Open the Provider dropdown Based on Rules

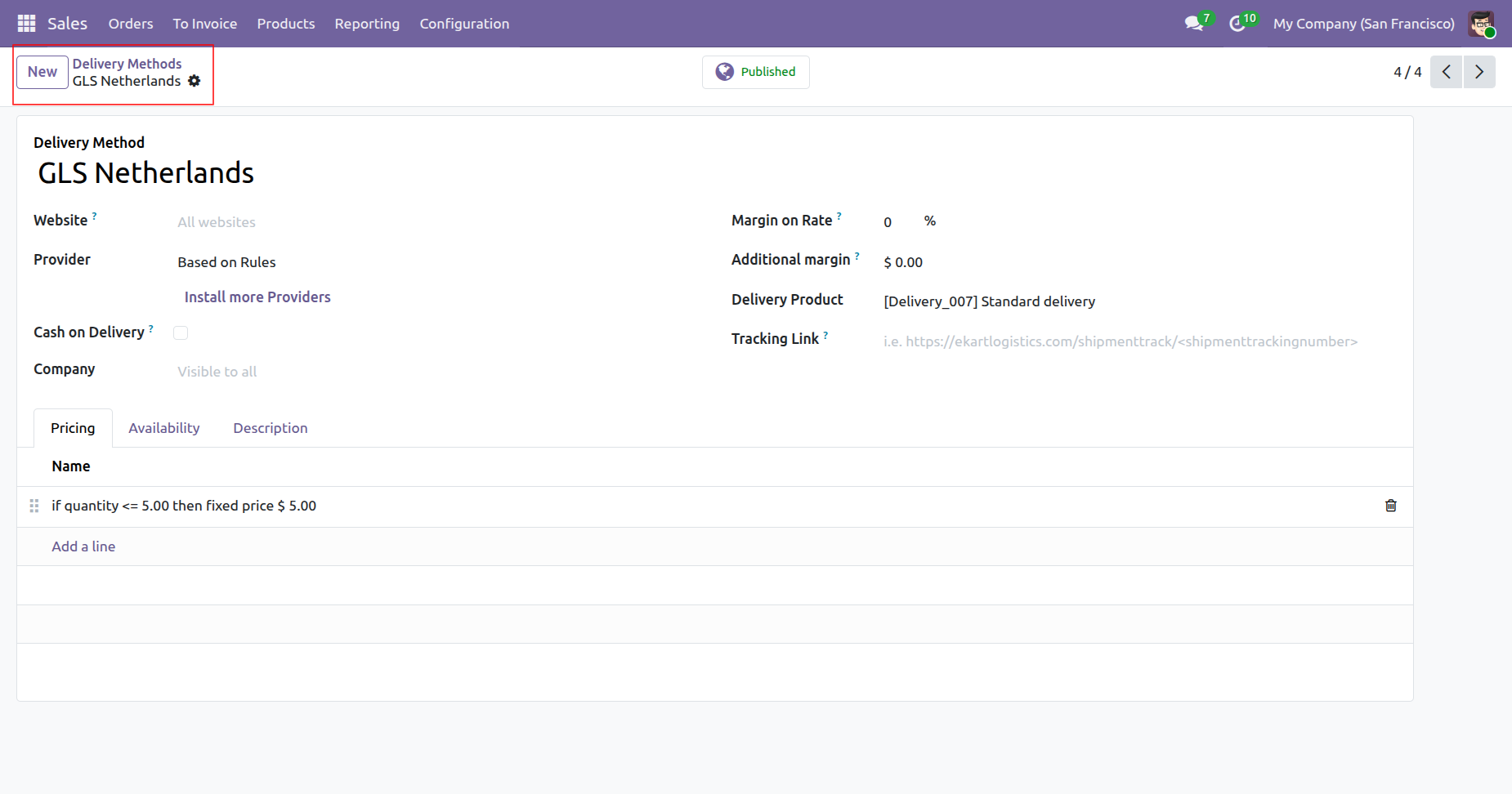(x=327, y=262)
